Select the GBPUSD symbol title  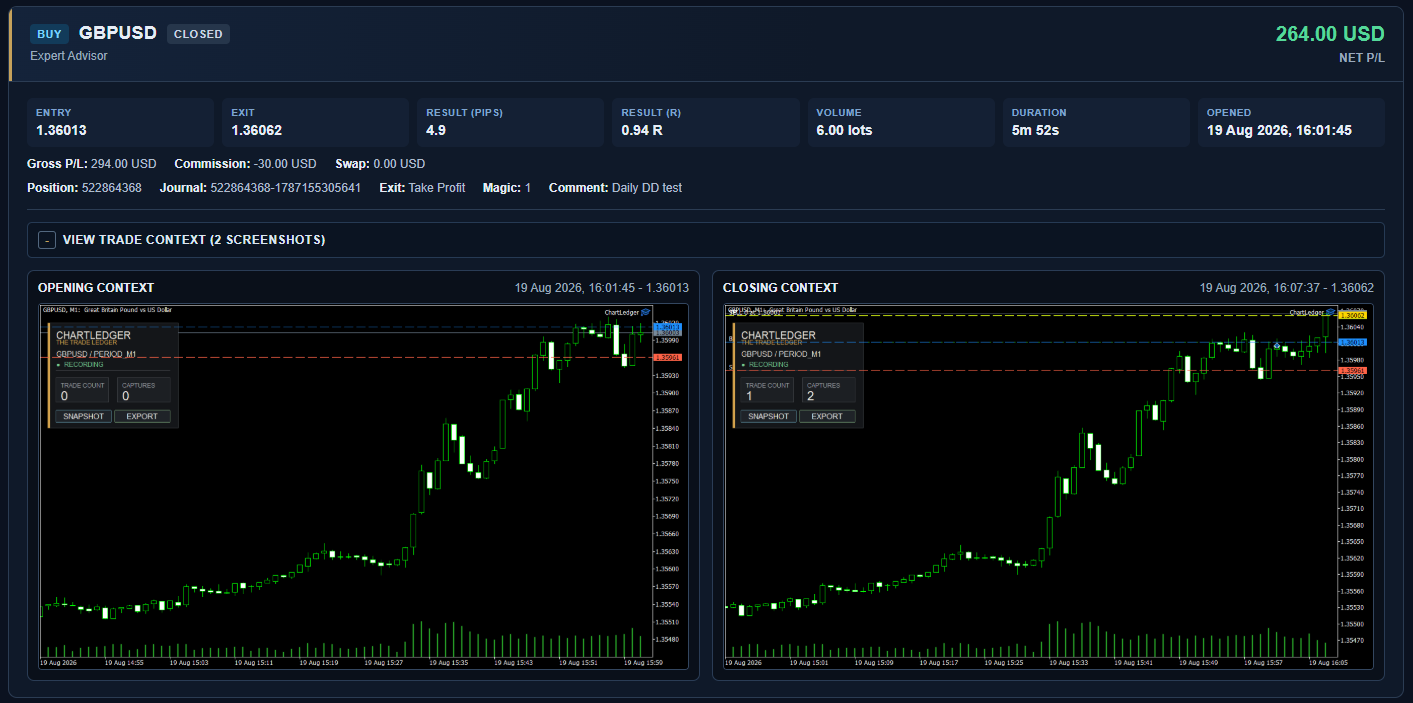click(118, 33)
